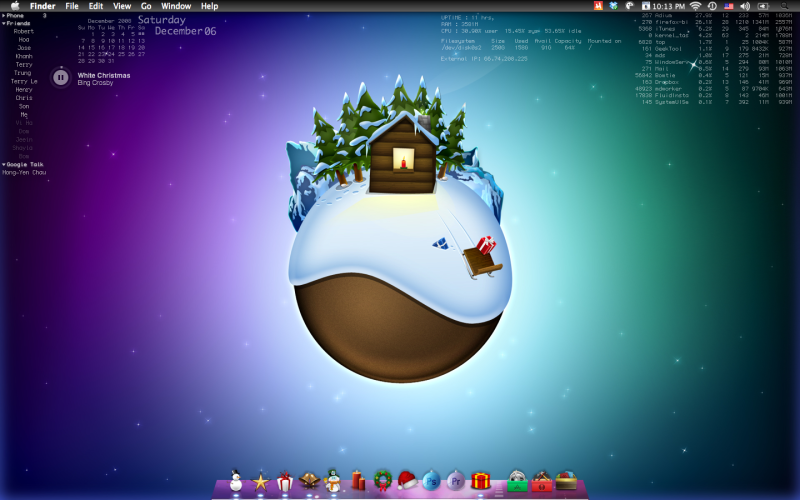The height and width of the screenshot is (500, 800).
Task: Click the duck head menu bar icon
Action: click(x=630, y=6)
